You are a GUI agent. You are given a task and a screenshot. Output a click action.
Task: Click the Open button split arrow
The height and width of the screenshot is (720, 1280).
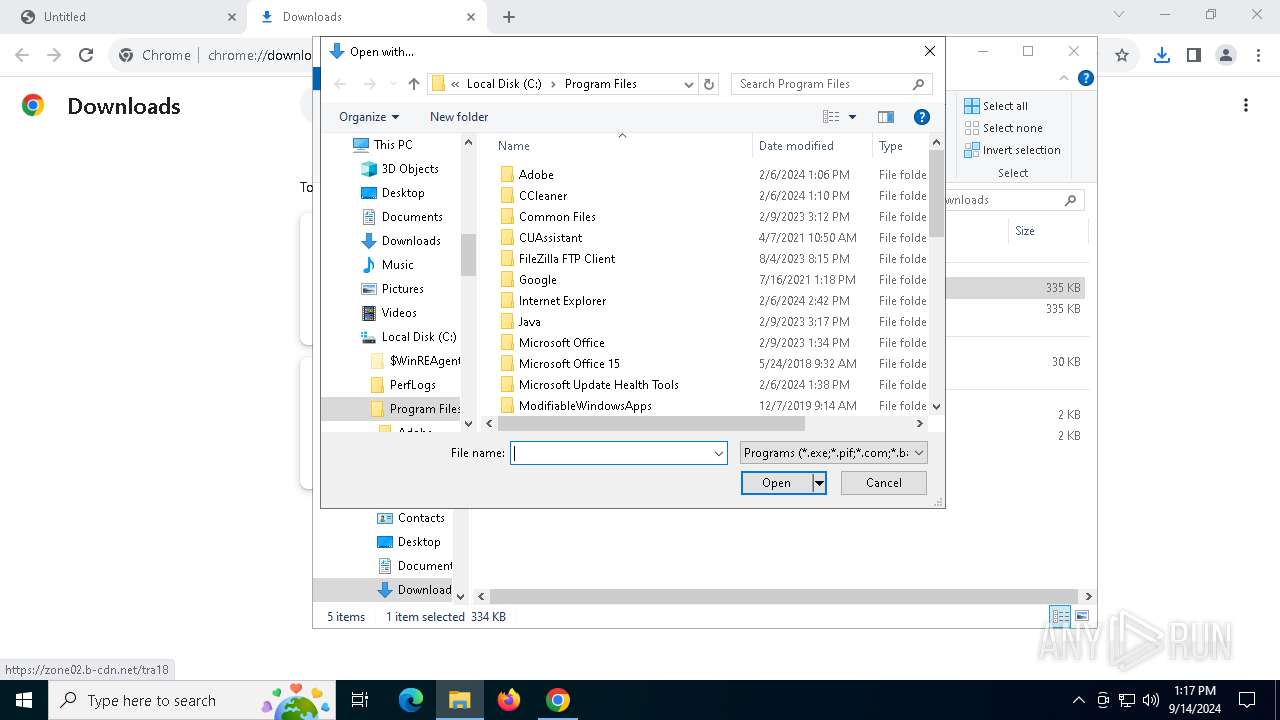click(x=819, y=483)
